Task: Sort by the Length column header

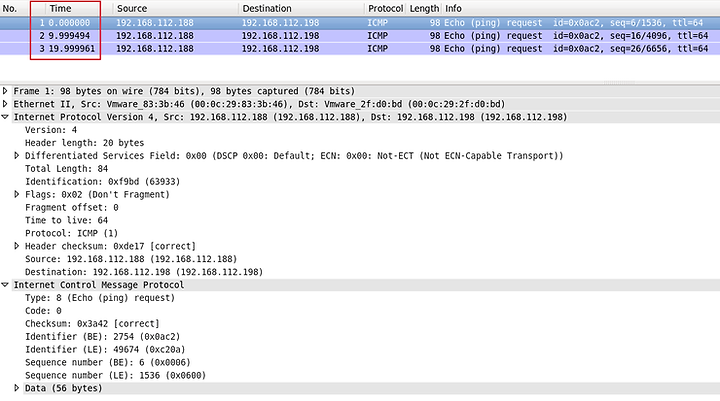Action: (x=424, y=8)
